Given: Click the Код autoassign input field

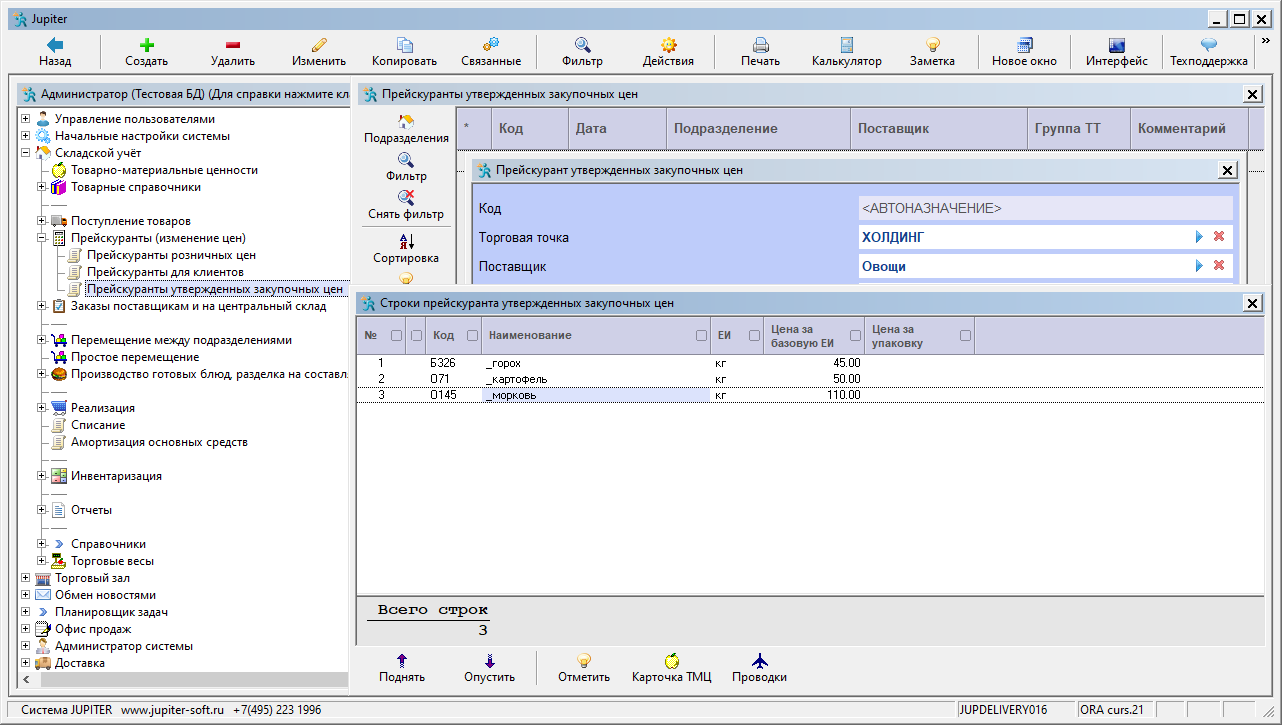Looking at the screenshot, I should point(1045,208).
